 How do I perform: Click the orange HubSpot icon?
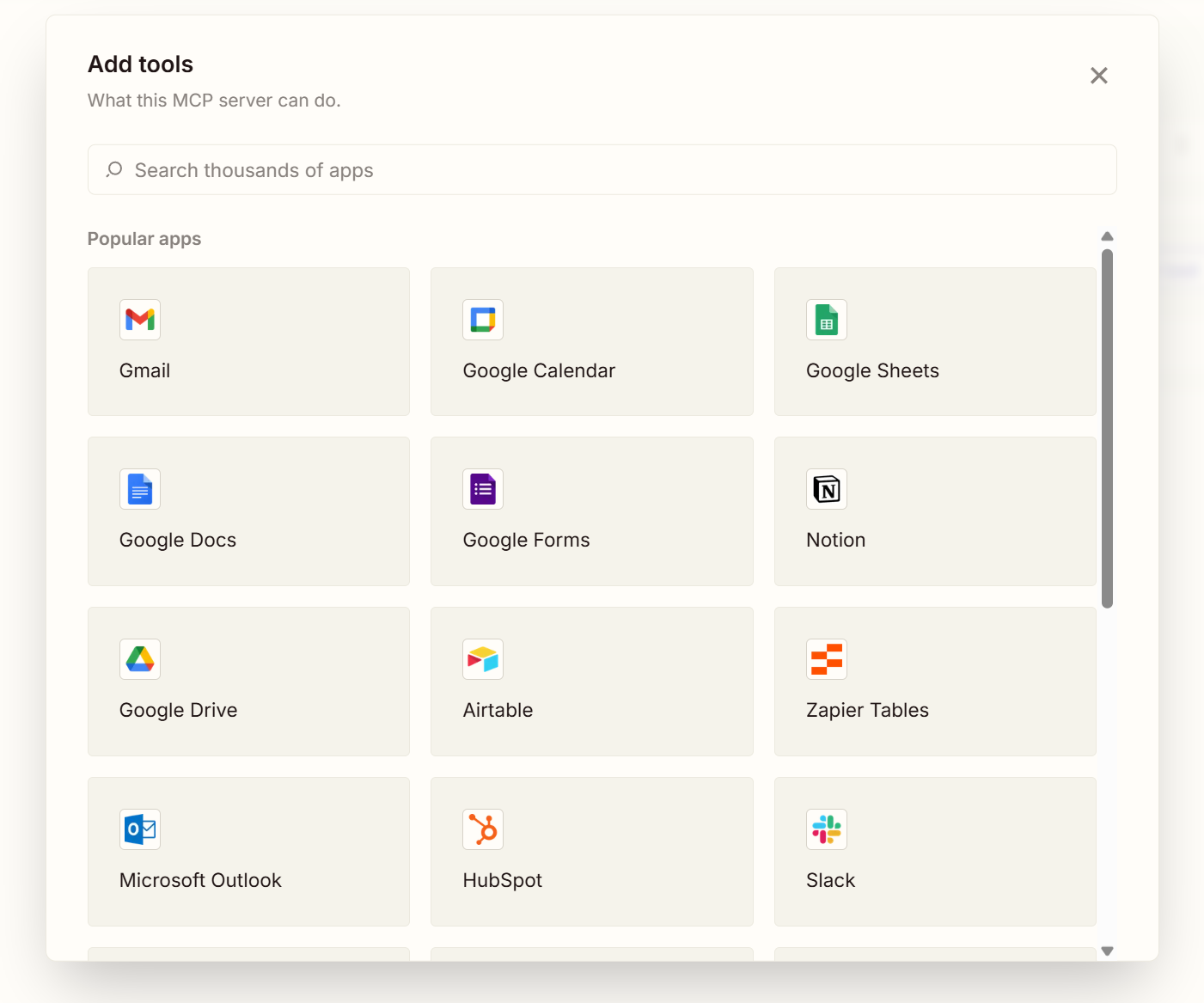(483, 829)
